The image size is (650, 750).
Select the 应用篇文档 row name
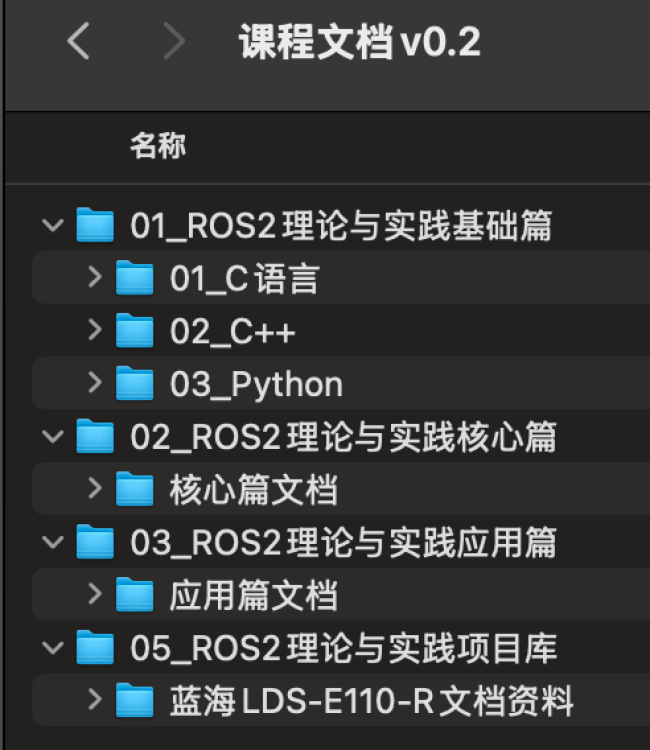coord(253,595)
